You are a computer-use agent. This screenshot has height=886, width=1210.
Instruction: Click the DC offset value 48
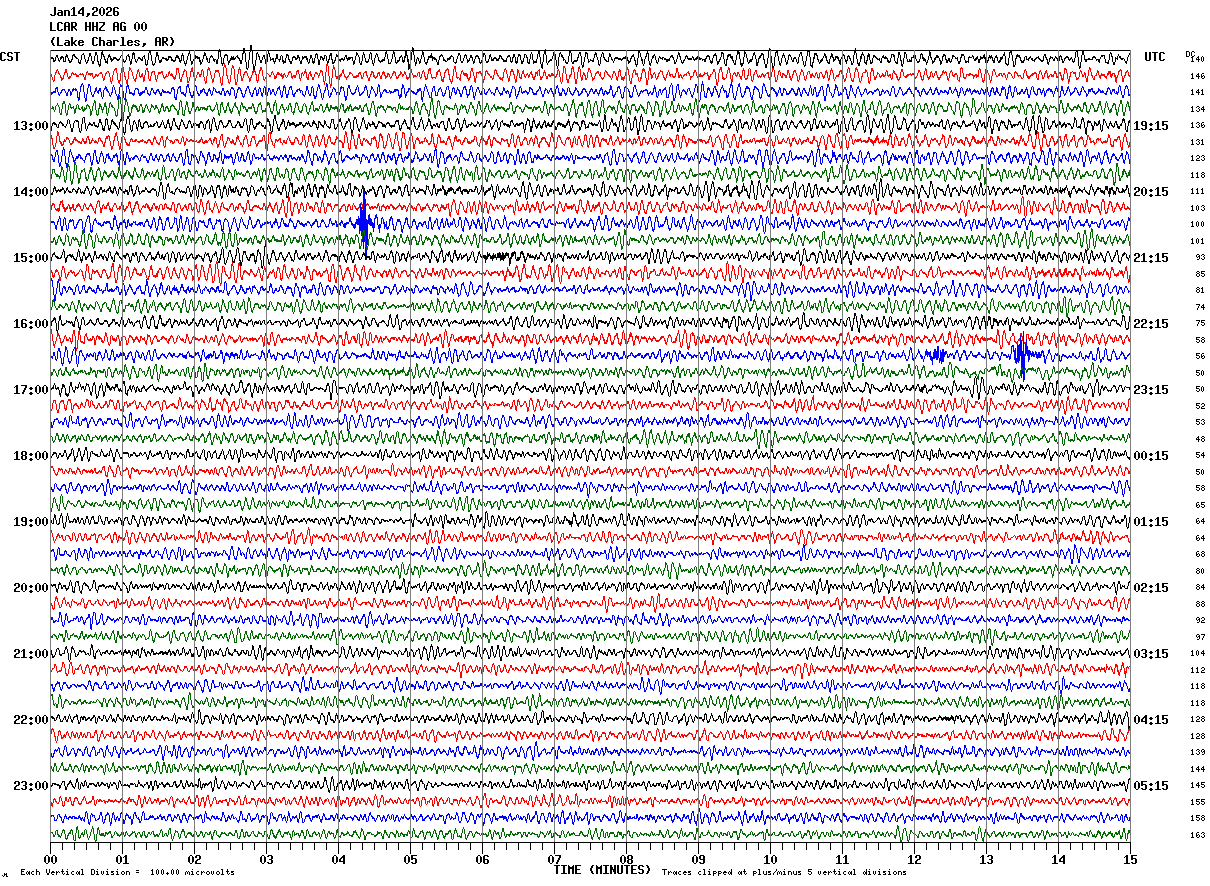tap(1199, 439)
